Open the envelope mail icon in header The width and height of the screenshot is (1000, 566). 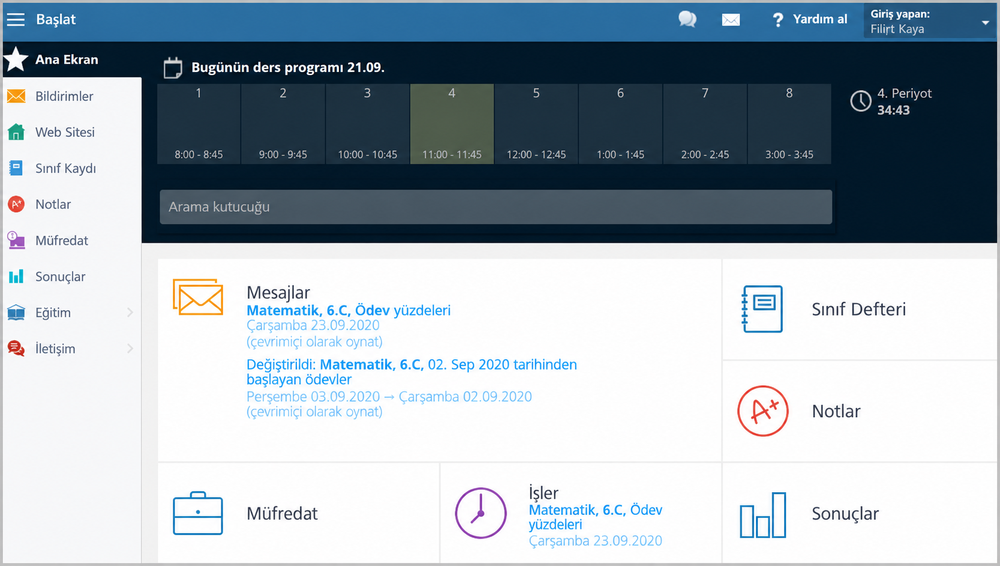coord(731,20)
